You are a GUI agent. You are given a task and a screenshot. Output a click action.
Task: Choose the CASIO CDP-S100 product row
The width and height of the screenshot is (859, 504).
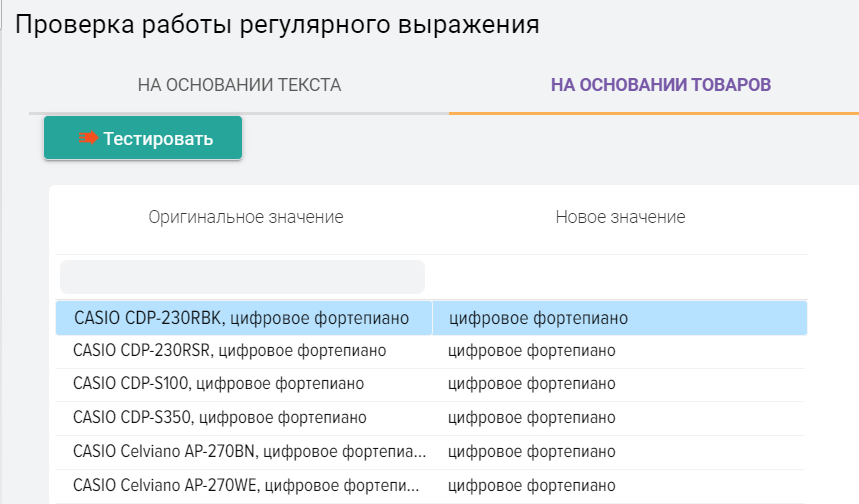(x=219, y=384)
